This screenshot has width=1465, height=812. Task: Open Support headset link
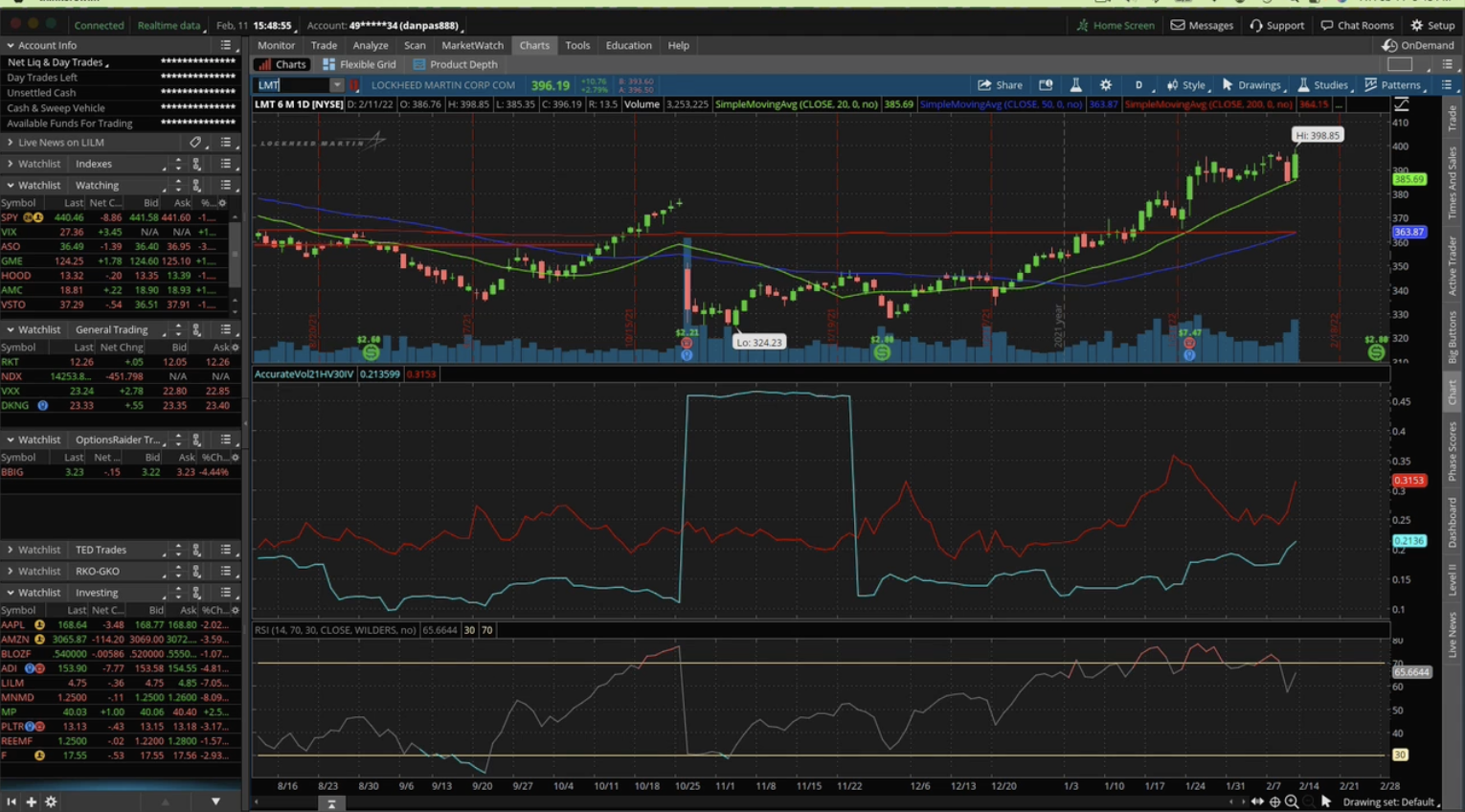pos(1276,25)
